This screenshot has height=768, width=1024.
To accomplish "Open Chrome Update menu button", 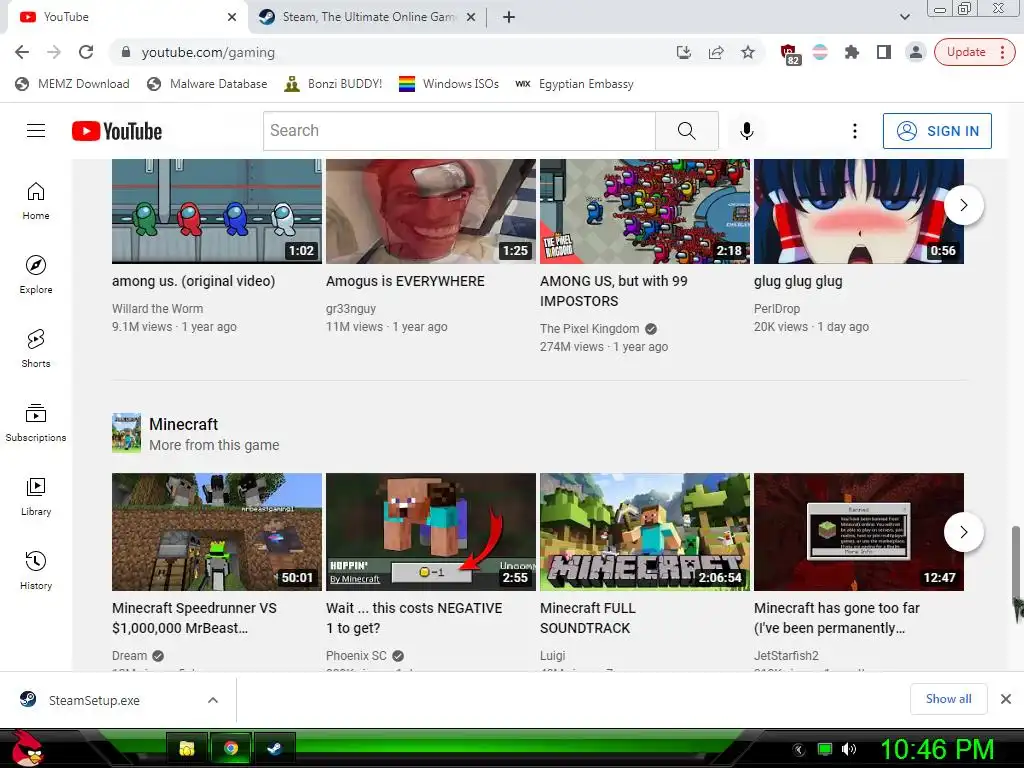I will pyautogui.click(x=974, y=52).
